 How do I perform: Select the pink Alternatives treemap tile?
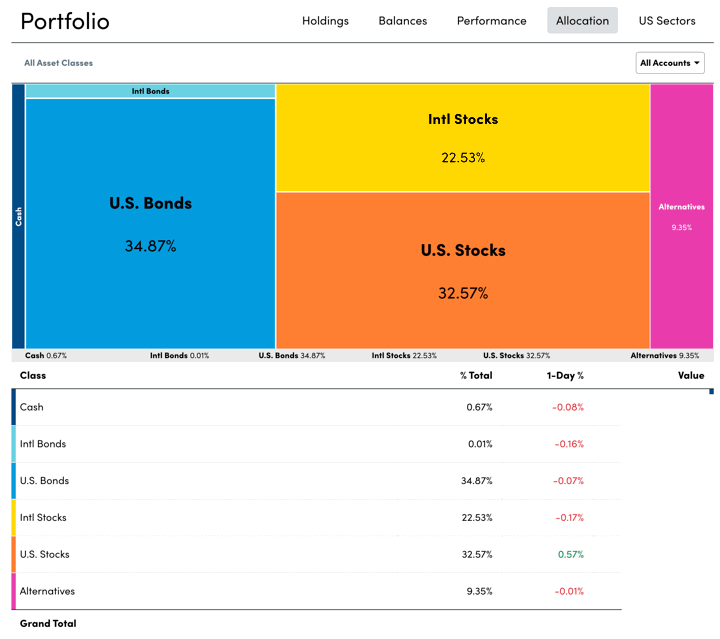(681, 216)
